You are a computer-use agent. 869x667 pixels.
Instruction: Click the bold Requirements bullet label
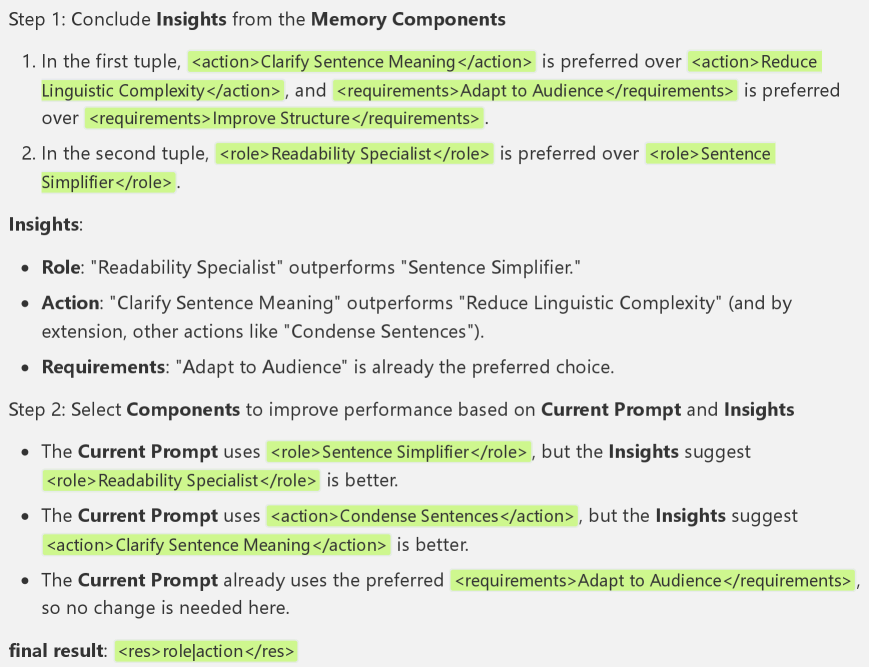[x=102, y=367]
